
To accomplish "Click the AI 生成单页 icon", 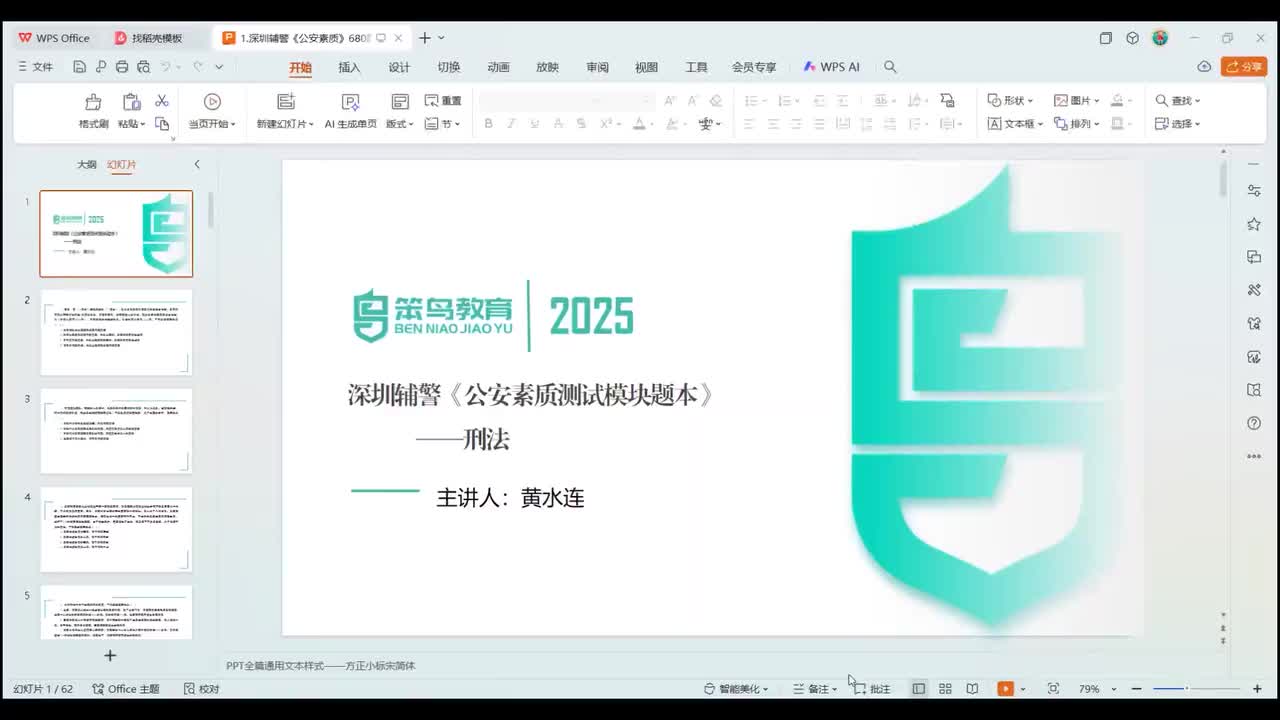I will 350,102.
